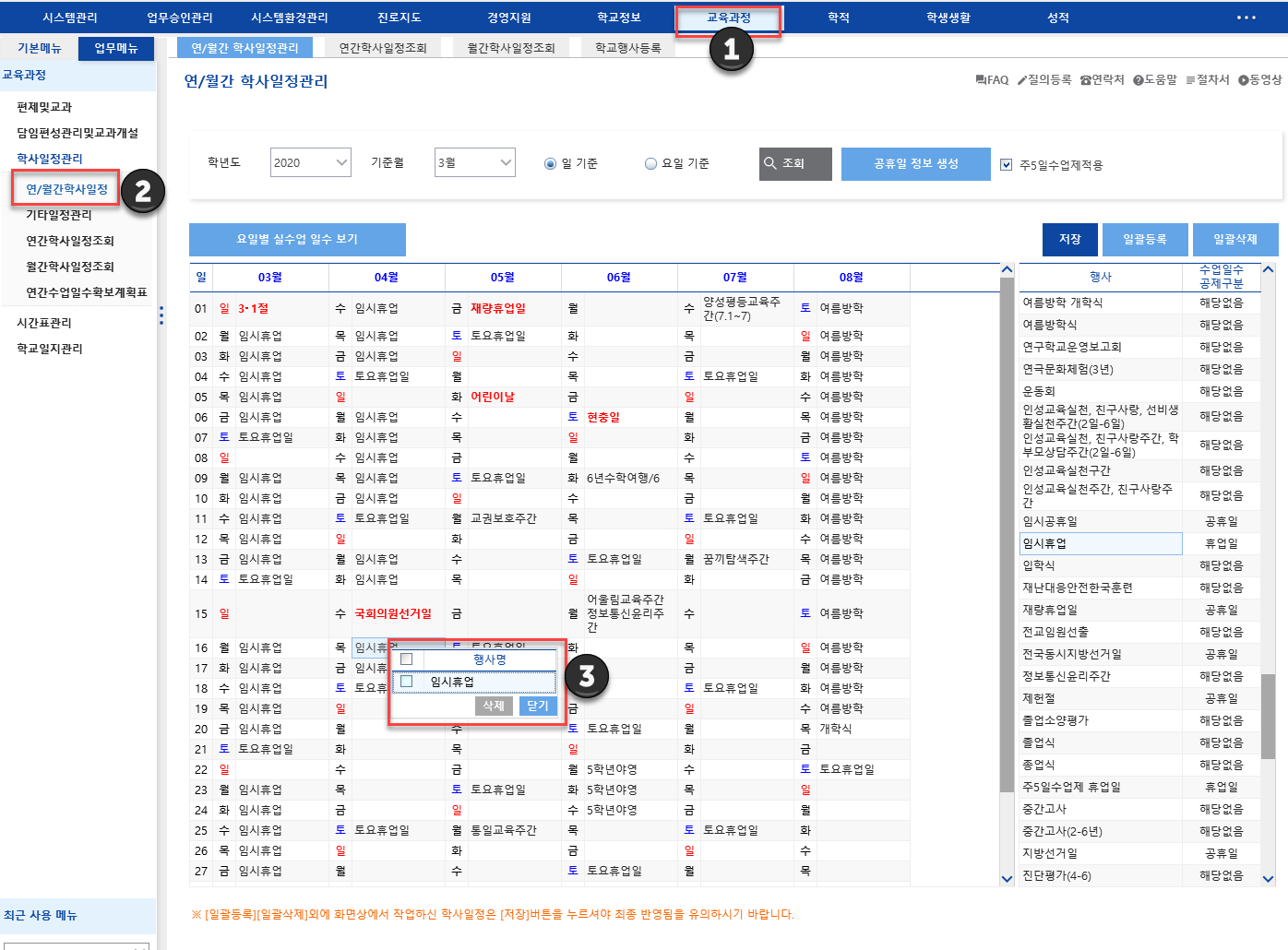Select 임시휴업 in event list

click(1101, 543)
